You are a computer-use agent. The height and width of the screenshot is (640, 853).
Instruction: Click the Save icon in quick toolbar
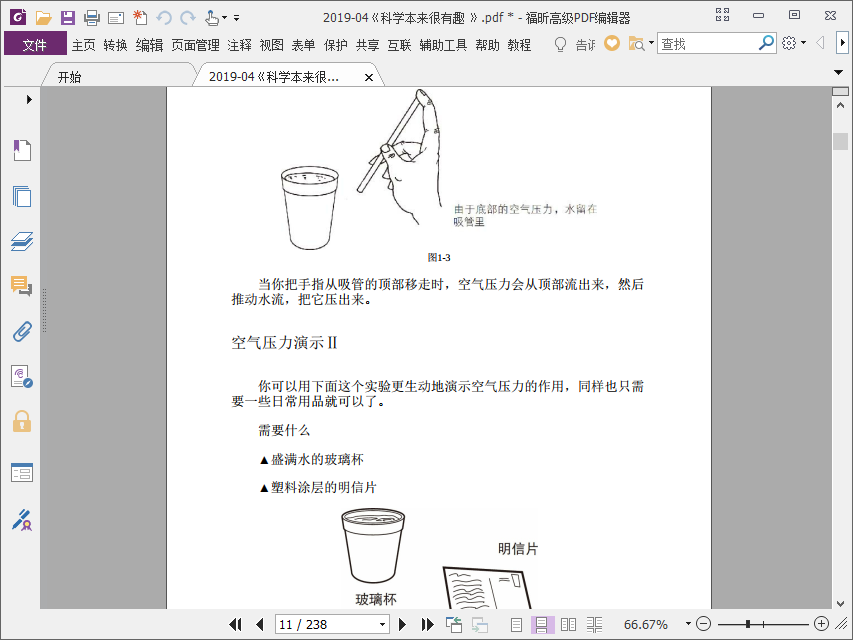pyautogui.click(x=68, y=17)
